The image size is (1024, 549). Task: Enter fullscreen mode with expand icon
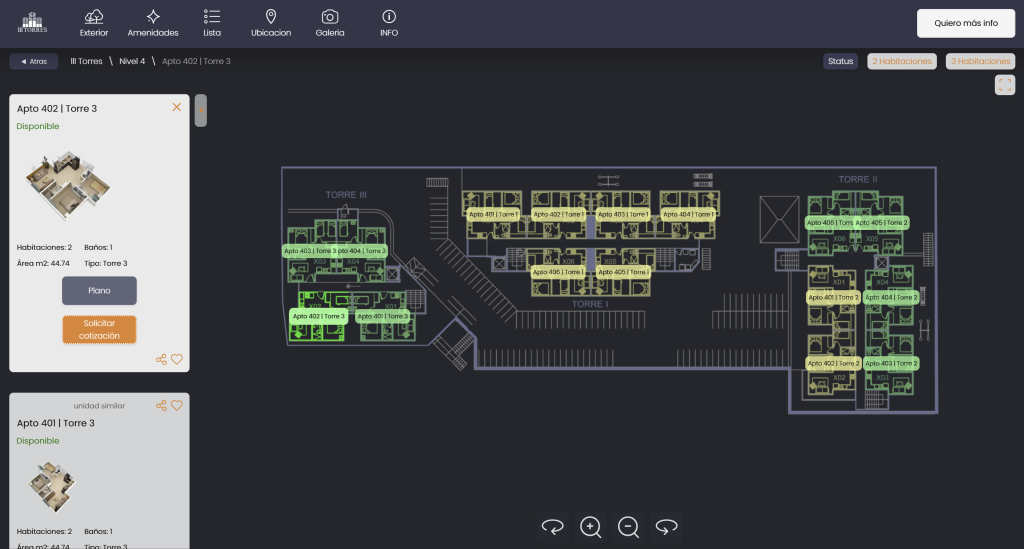point(1005,85)
